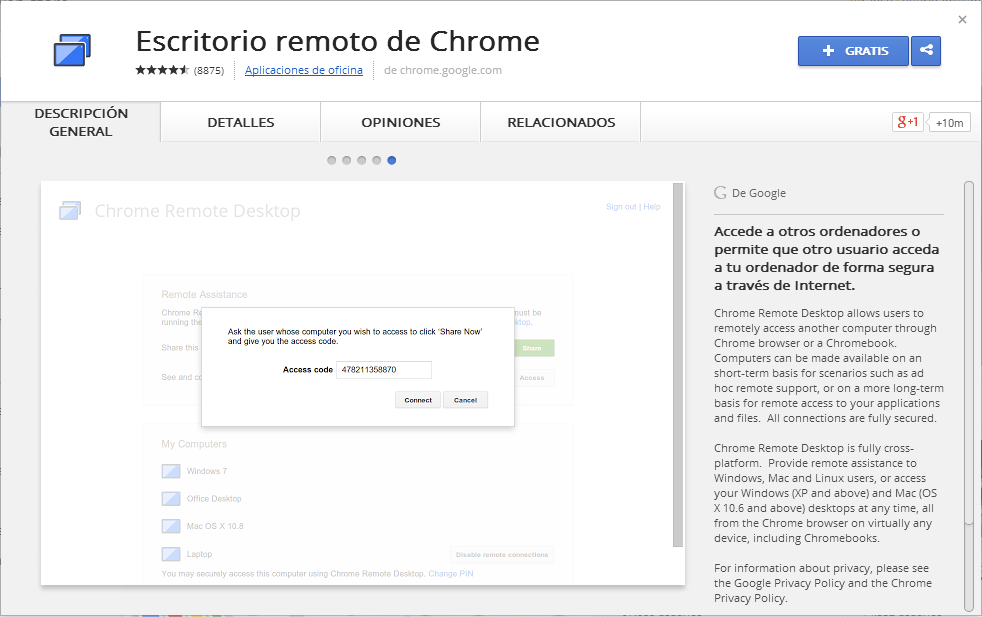Click the Google G logo icon
982x617 pixels.
click(x=720, y=193)
